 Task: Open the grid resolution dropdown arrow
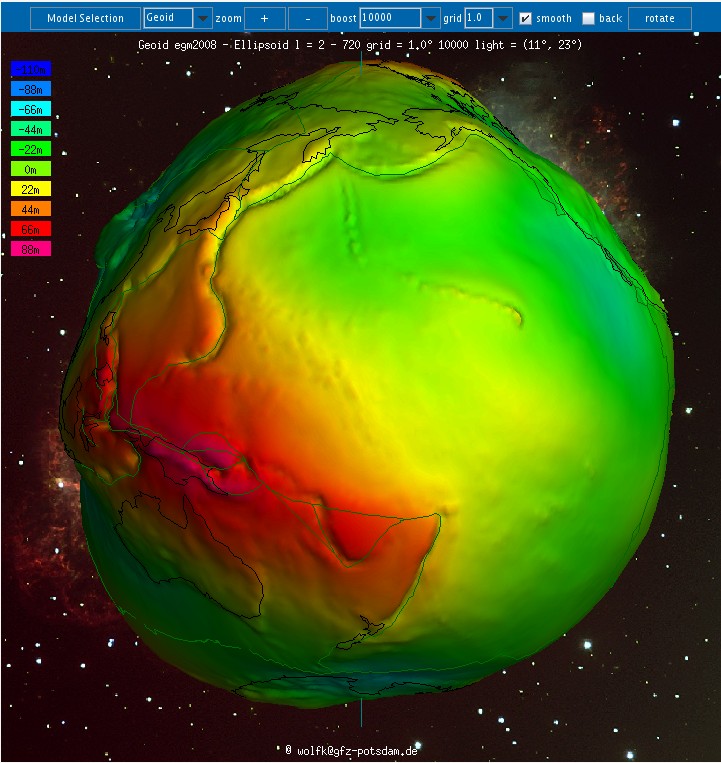click(503, 18)
